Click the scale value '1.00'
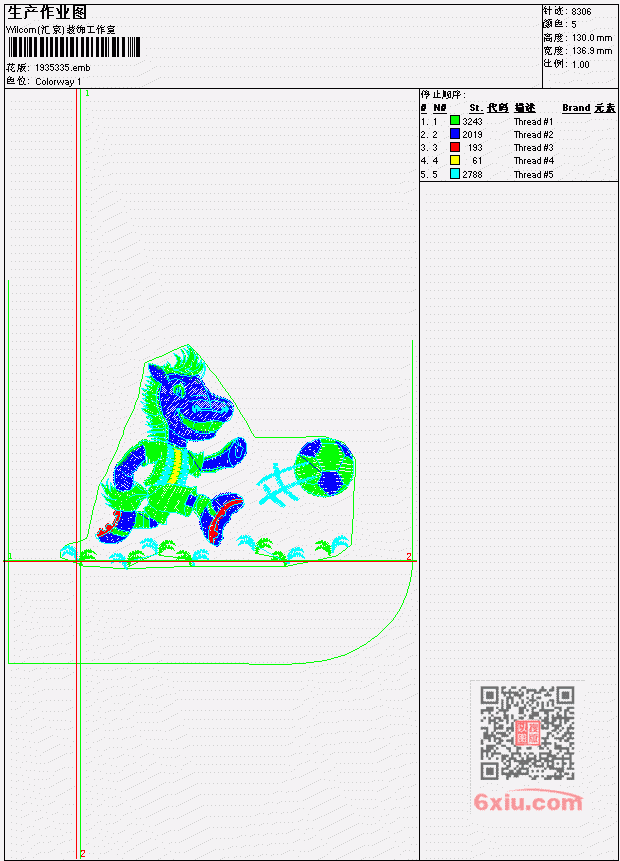The width and height of the screenshot is (620, 861). [x=580, y=64]
